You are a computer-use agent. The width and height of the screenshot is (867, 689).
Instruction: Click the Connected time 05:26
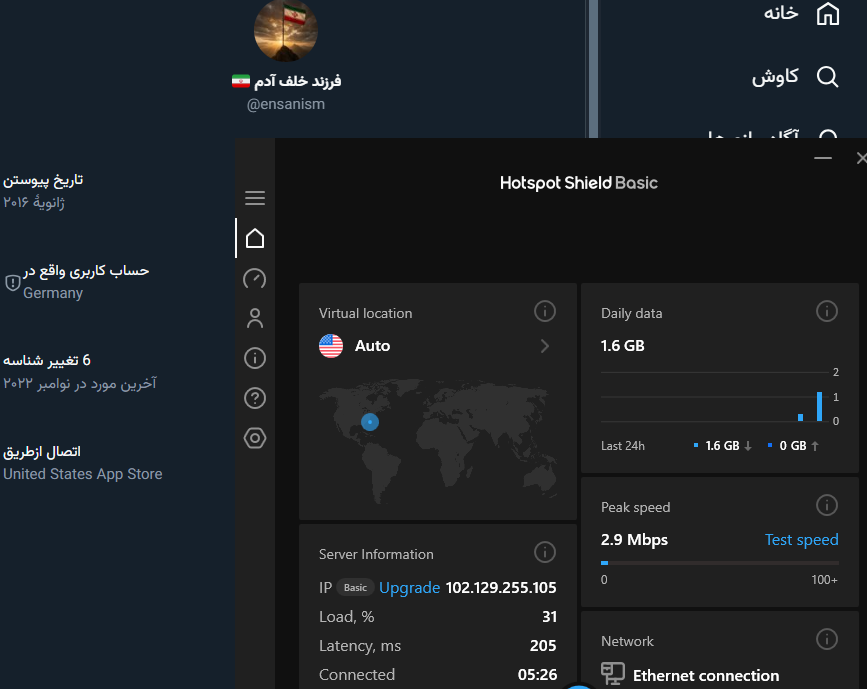point(537,675)
